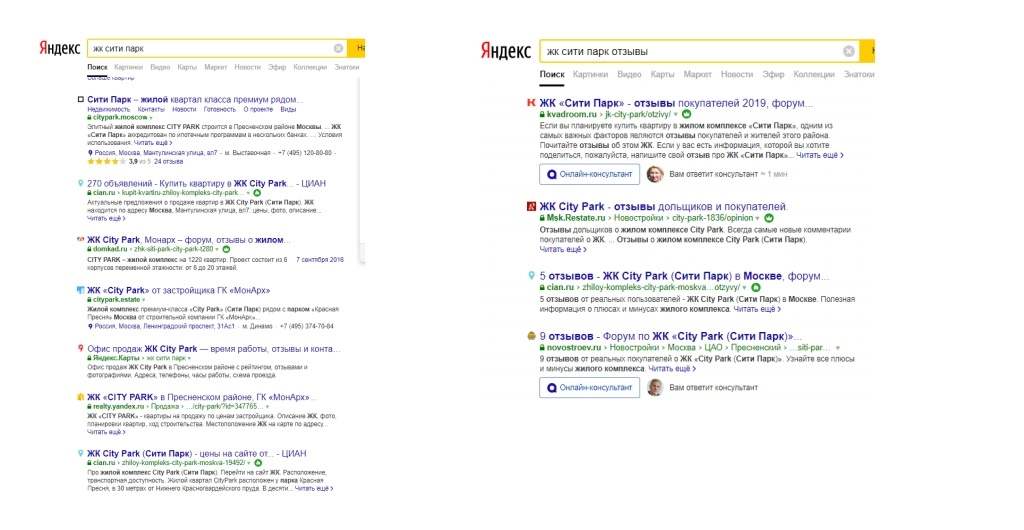
Task: Open the dropdown arrow after domkad.ru URL
Action: click(217, 249)
